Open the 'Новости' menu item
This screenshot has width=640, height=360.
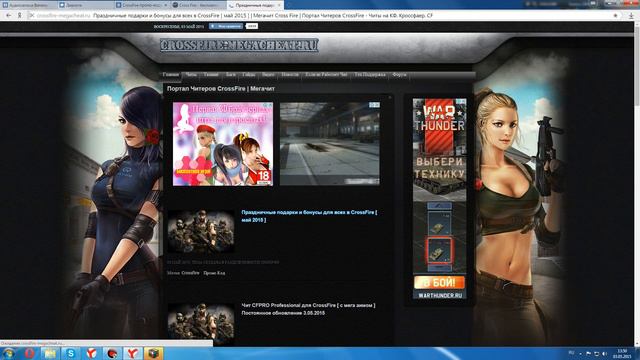click(290, 75)
